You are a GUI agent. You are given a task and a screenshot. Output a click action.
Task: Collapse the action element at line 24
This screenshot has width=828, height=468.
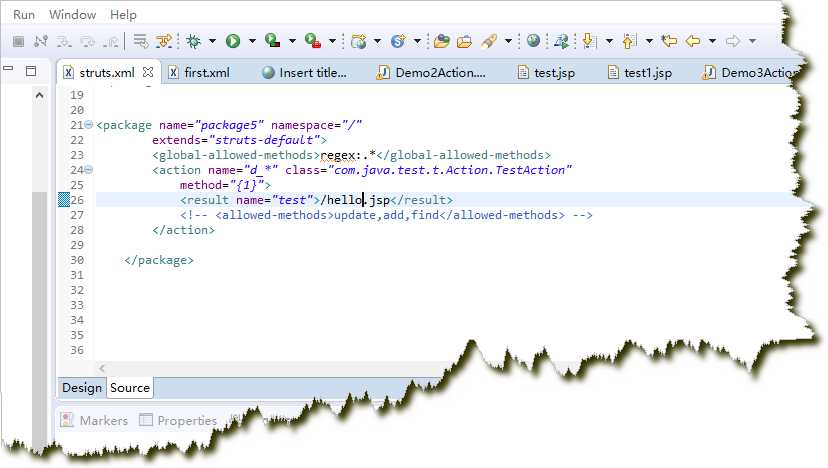[89, 170]
